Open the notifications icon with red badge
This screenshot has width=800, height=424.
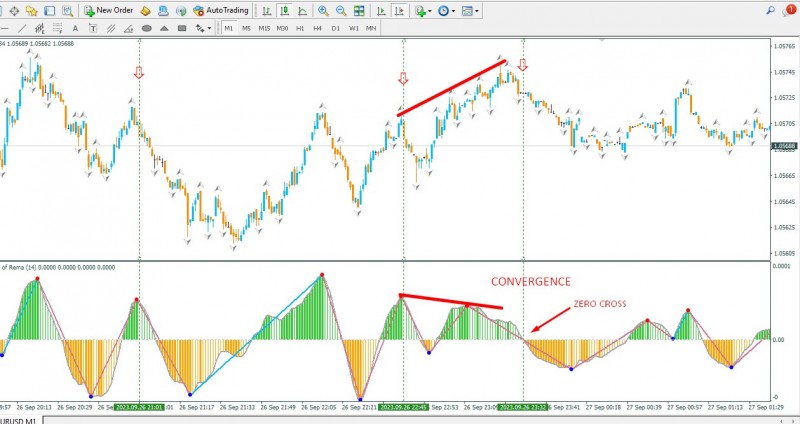pyautogui.click(x=789, y=10)
